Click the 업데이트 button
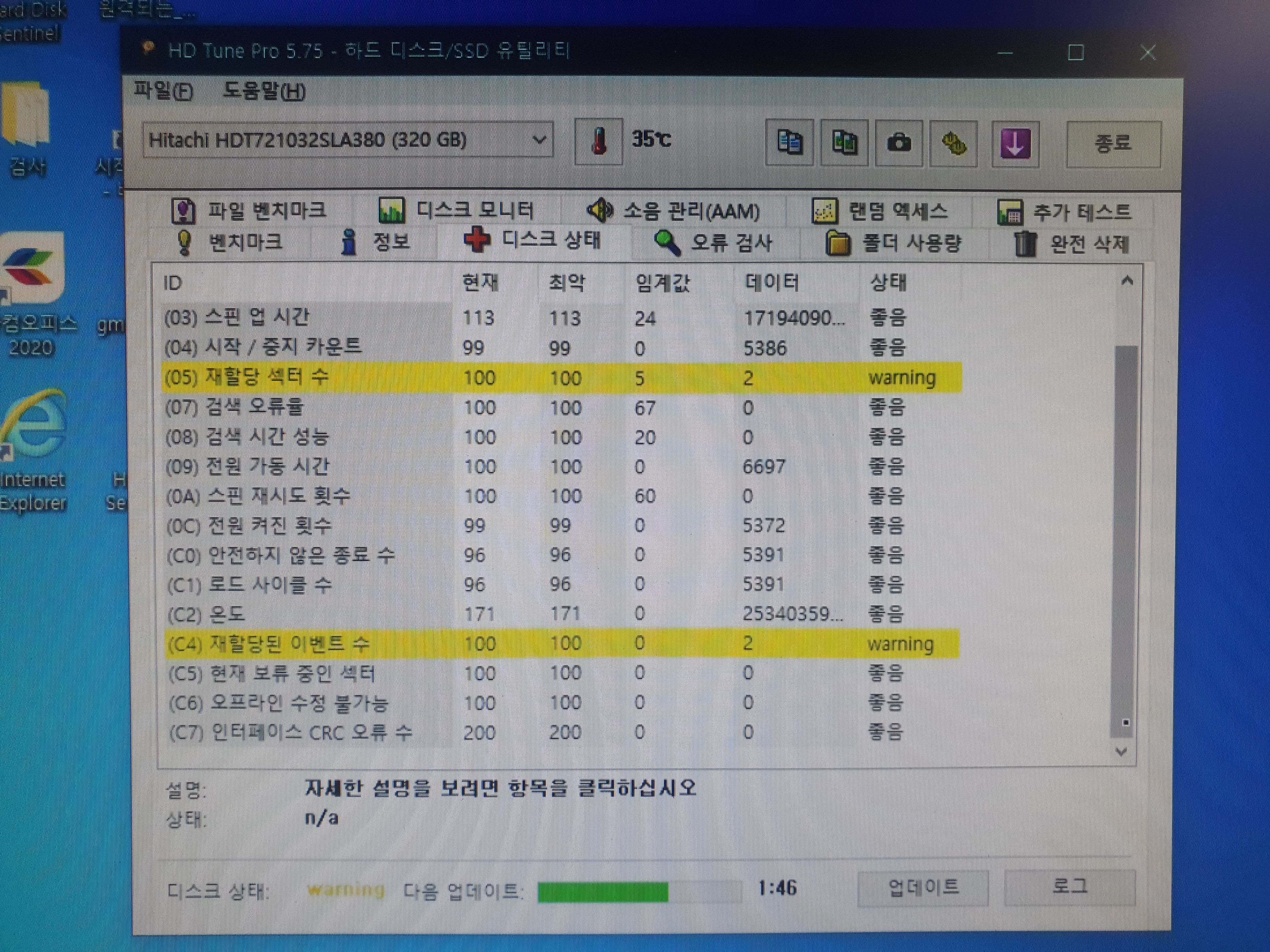1270x952 pixels. 923,888
